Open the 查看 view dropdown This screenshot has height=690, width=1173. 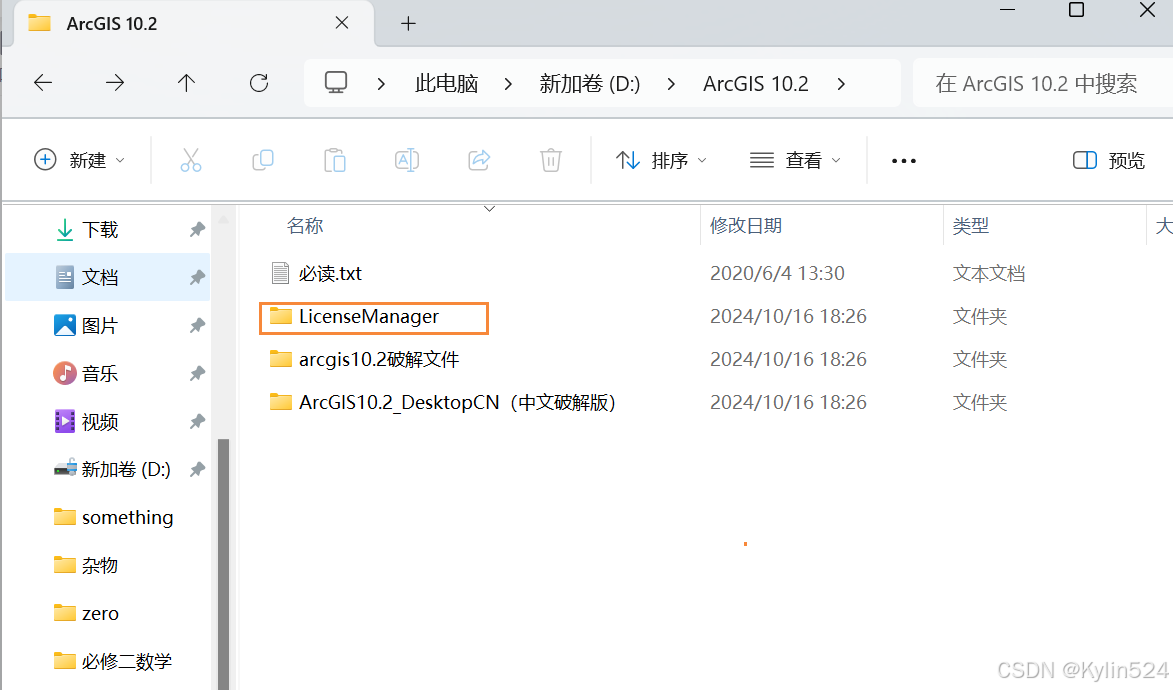pyautogui.click(x=795, y=160)
